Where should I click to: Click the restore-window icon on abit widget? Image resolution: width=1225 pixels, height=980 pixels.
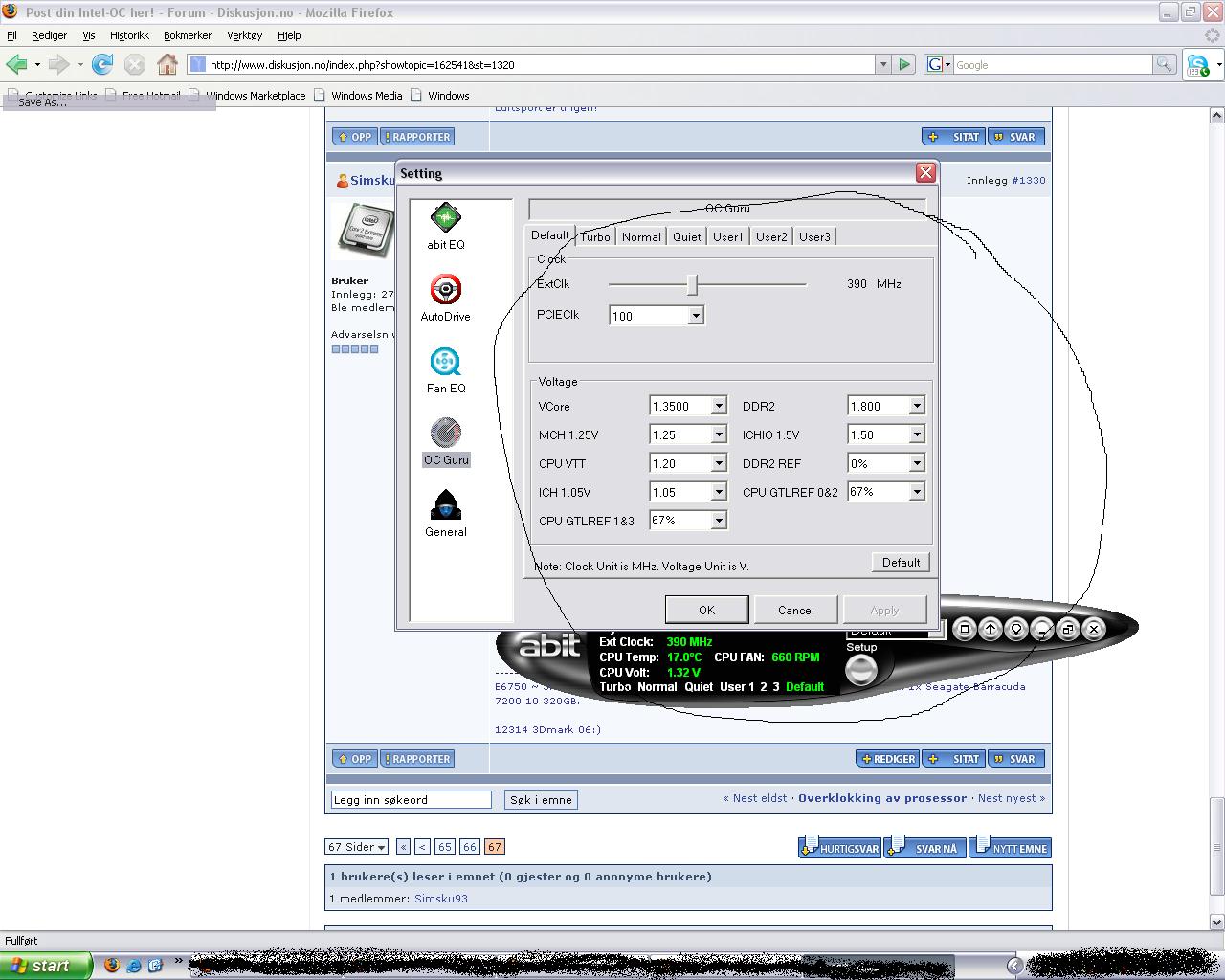click(x=1067, y=629)
